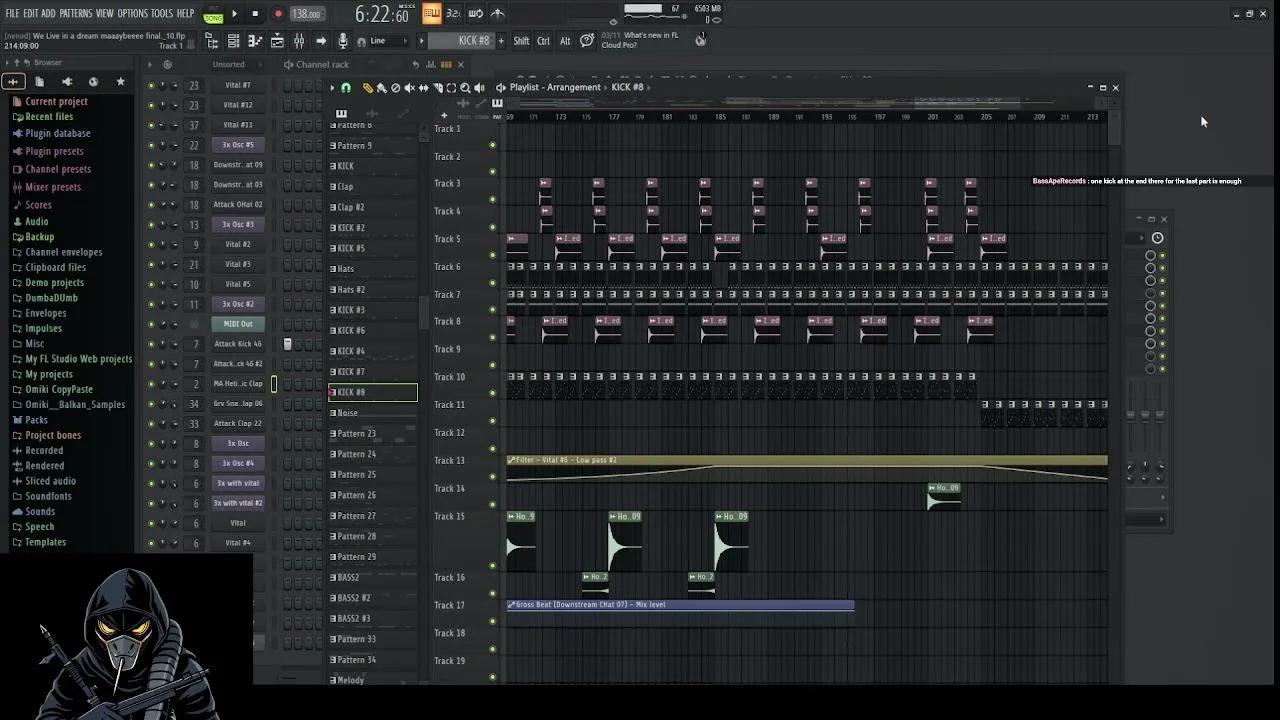1280x720 pixels.
Task: Open the TOOLS menu
Action: (162, 13)
